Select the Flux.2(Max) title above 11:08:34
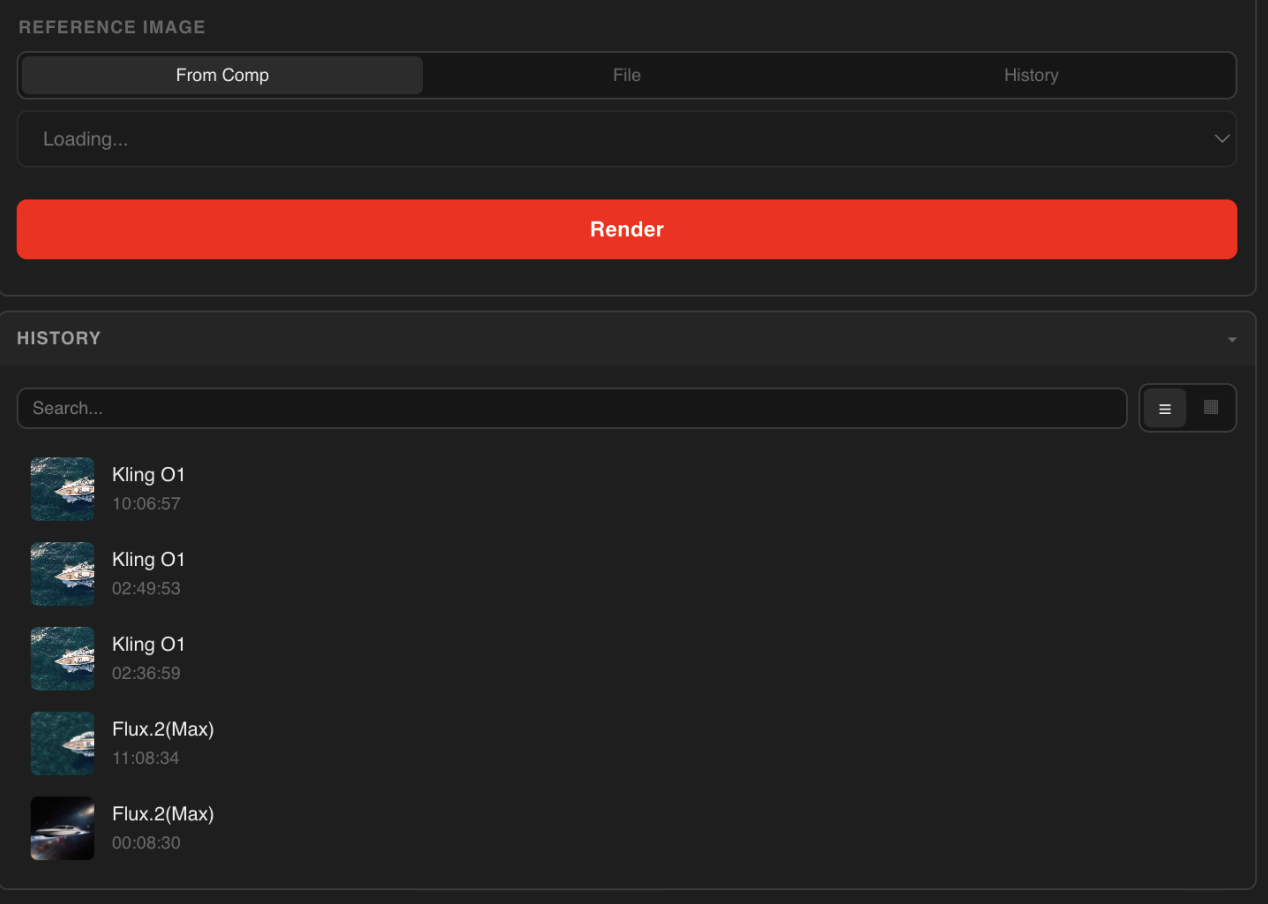Screen dimensions: 1268x904 point(163,729)
